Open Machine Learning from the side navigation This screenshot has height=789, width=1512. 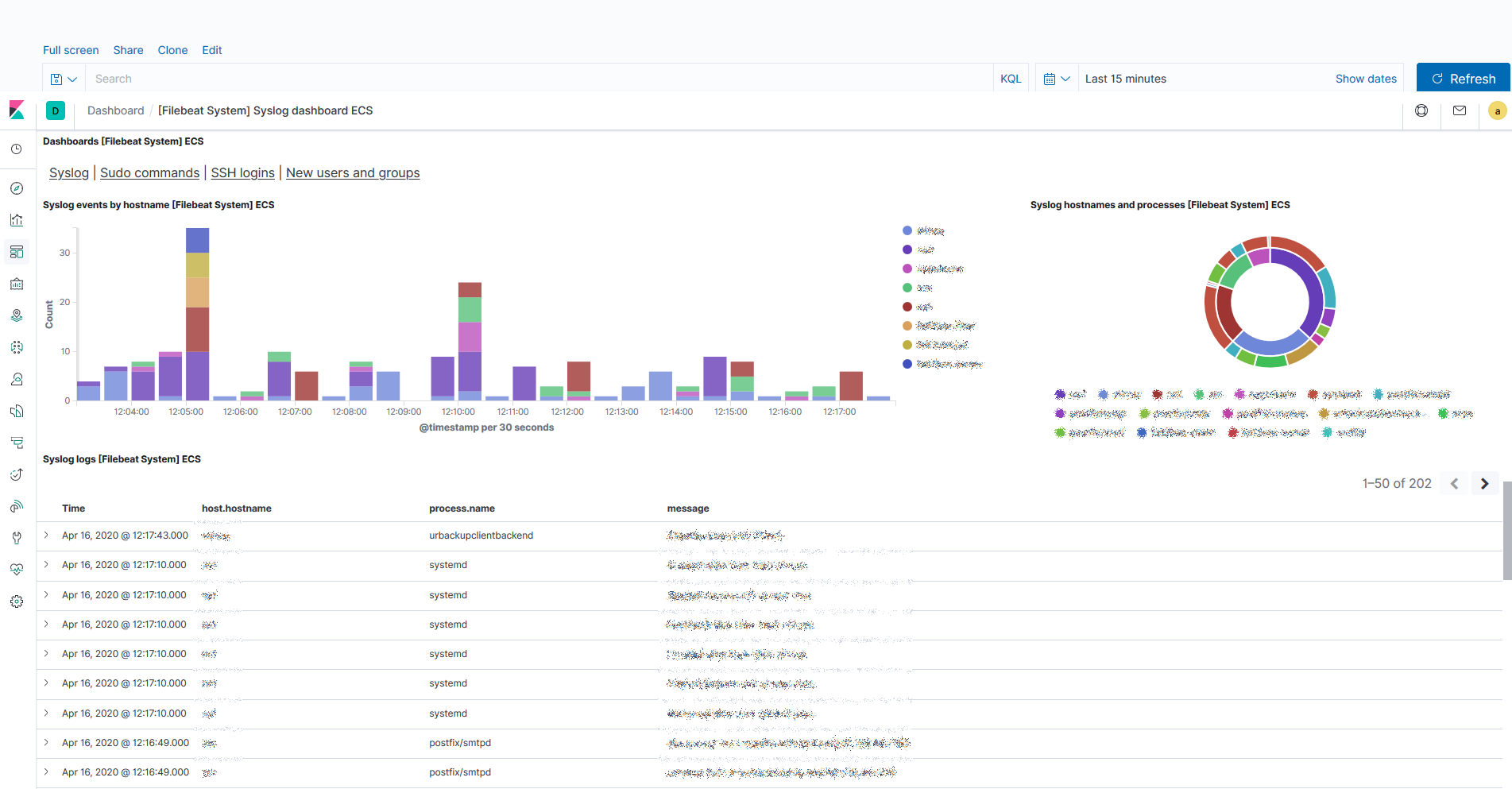point(17,347)
